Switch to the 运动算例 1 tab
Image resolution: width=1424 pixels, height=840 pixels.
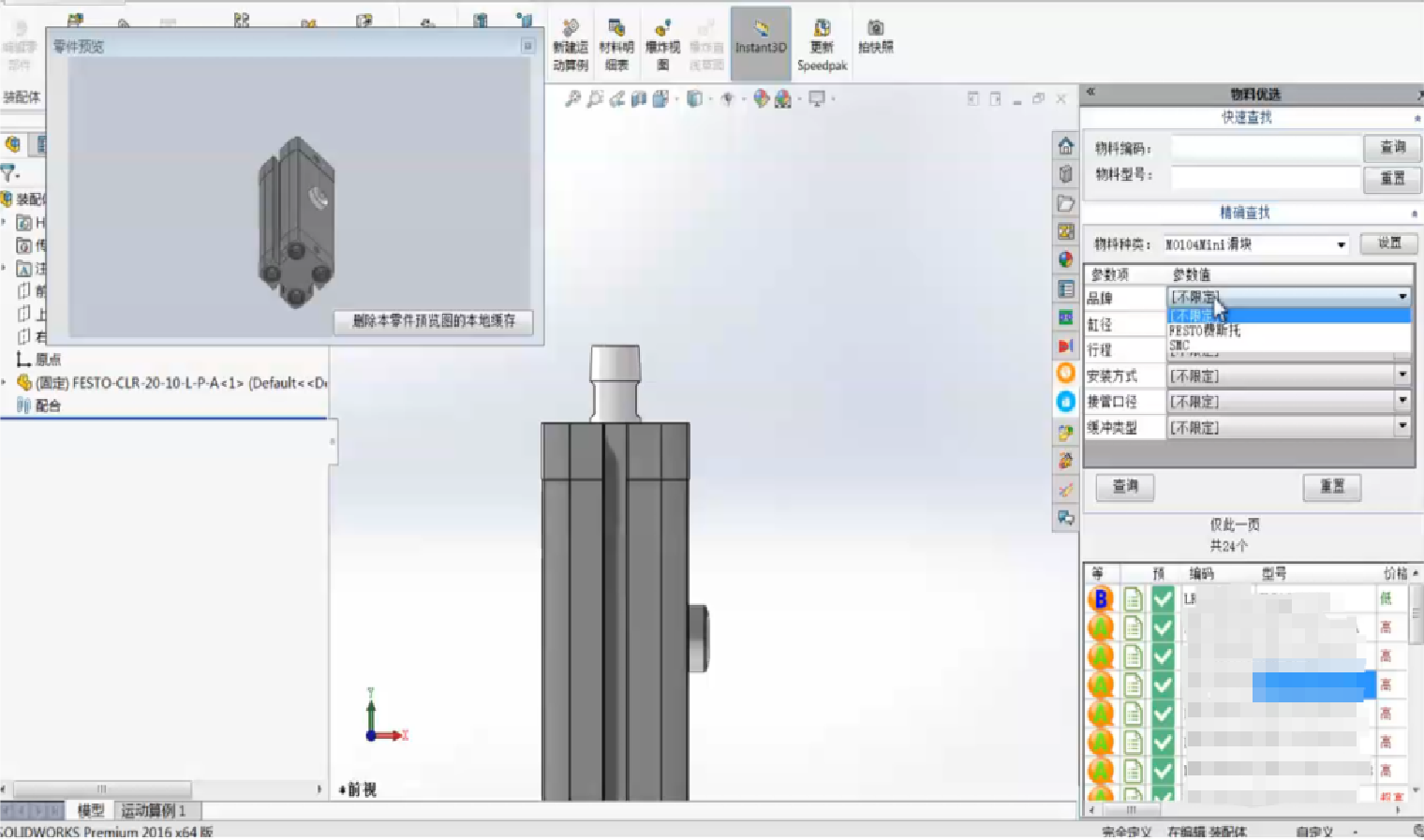coord(154,811)
